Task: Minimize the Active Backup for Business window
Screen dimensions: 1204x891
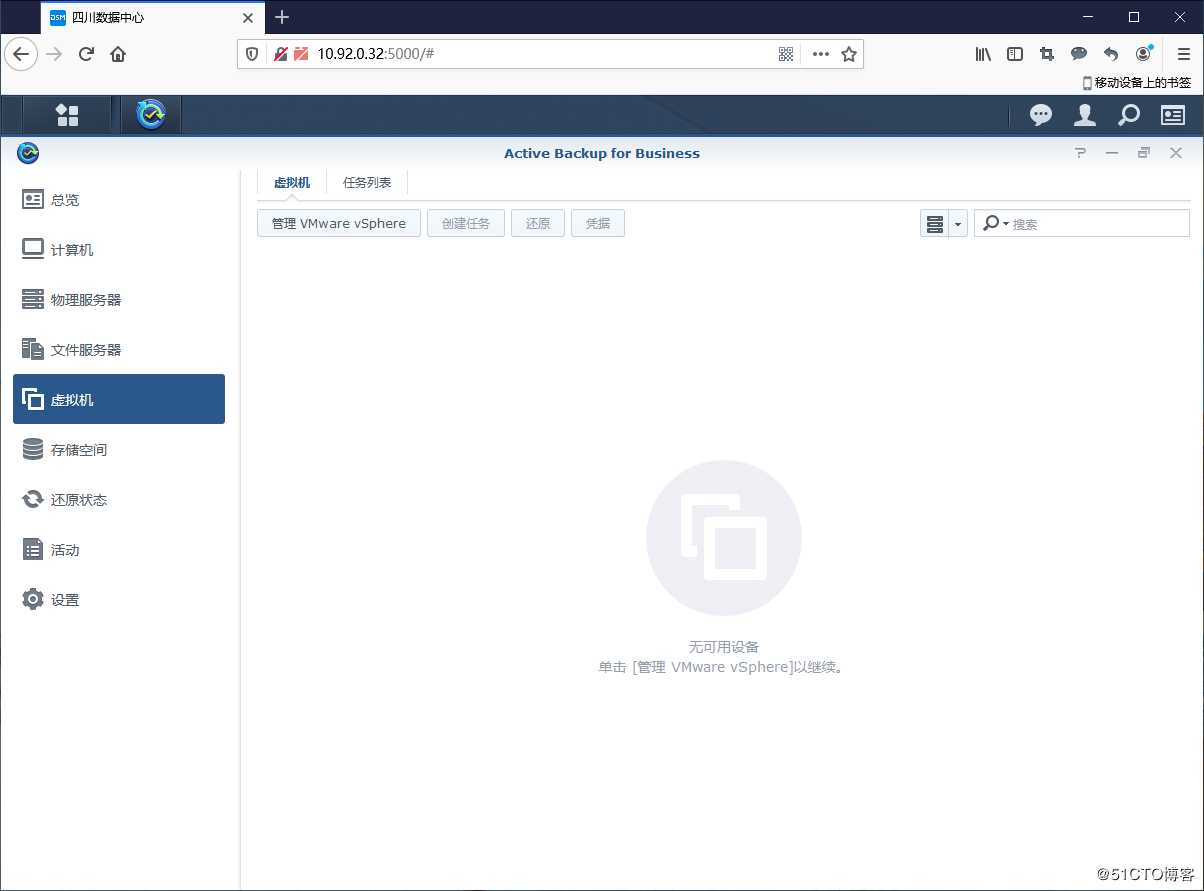Action: (x=1112, y=153)
